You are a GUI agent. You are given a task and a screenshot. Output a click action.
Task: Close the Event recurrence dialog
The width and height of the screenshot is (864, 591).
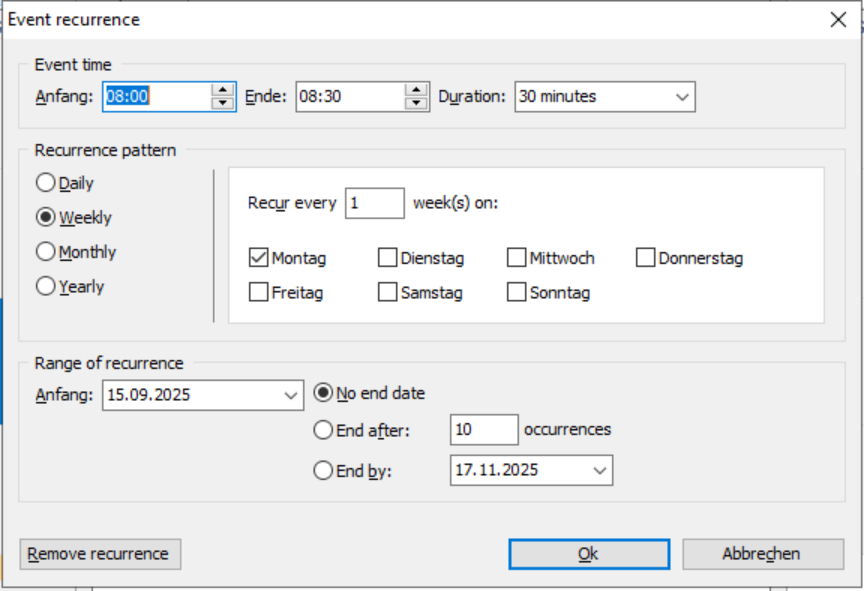point(838,20)
